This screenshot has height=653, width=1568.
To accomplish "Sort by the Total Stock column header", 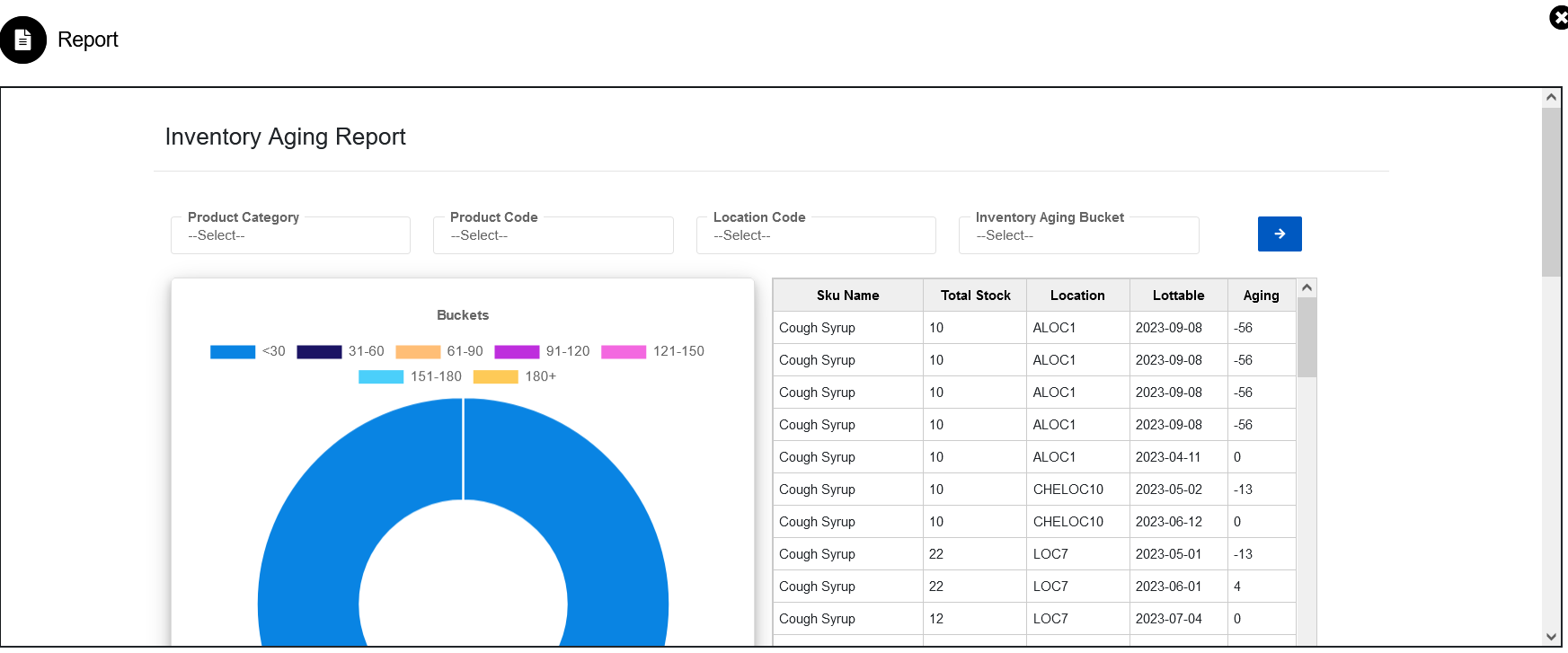I will click(x=975, y=296).
